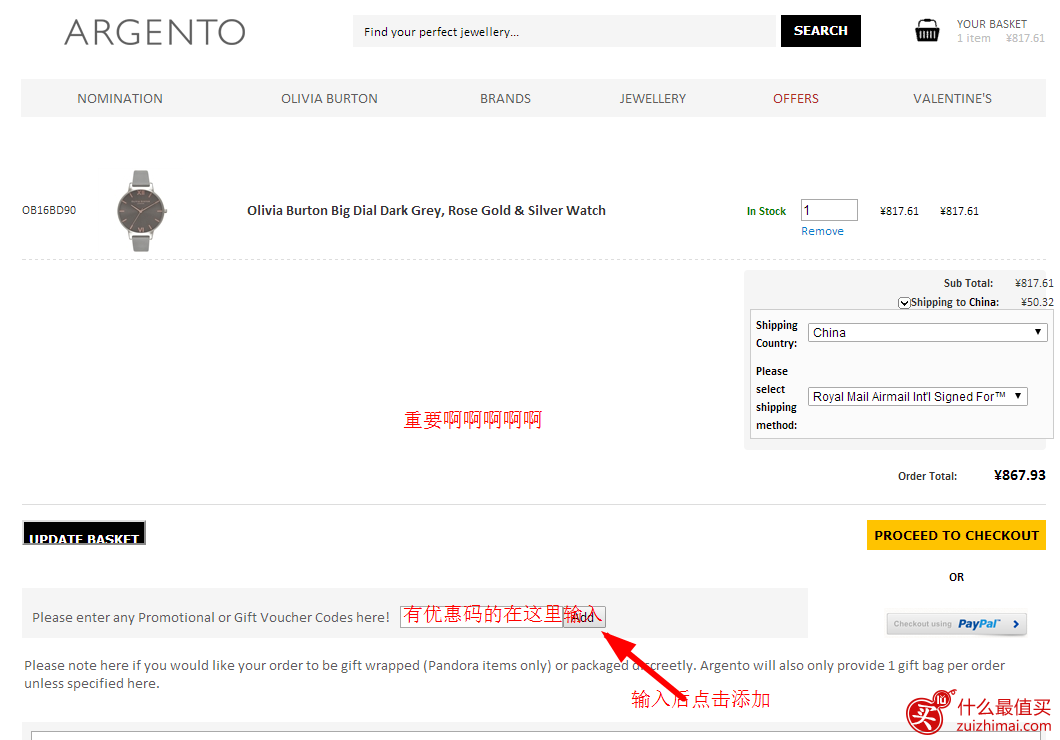Open the Olivia Burton watch thumbnail

coord(141,211)
